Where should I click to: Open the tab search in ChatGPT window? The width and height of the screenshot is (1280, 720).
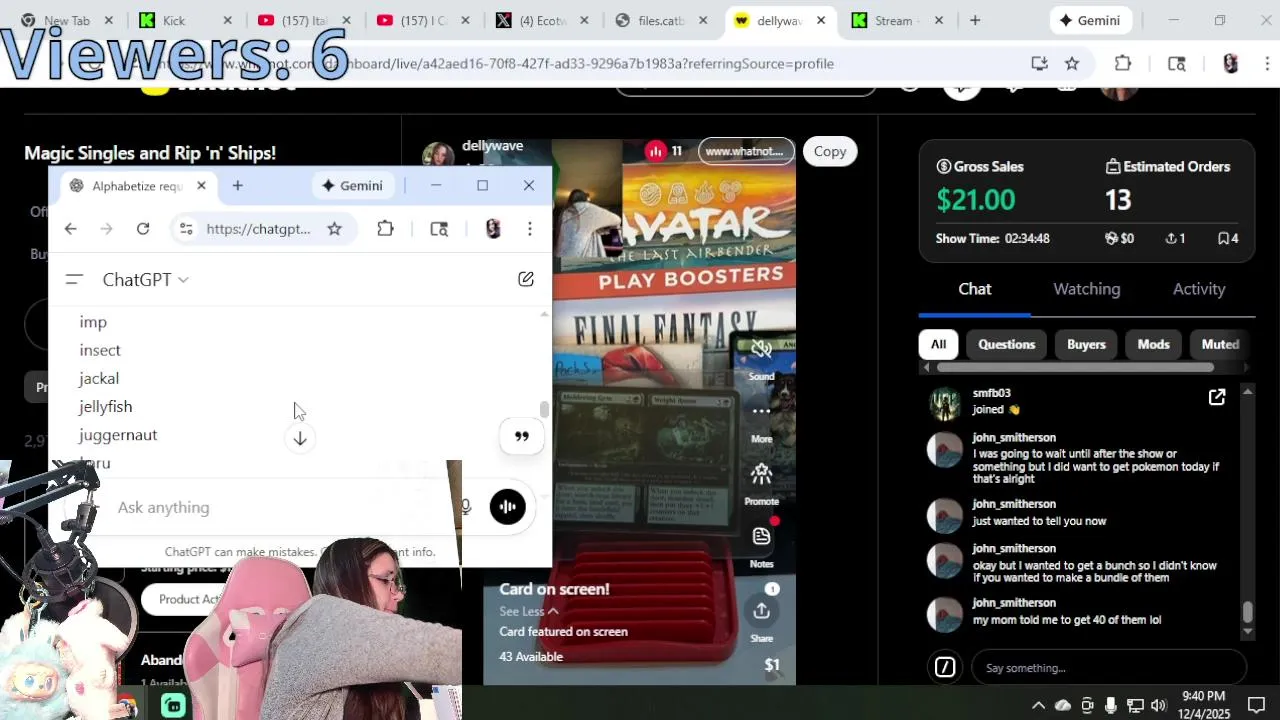[439, 229]
